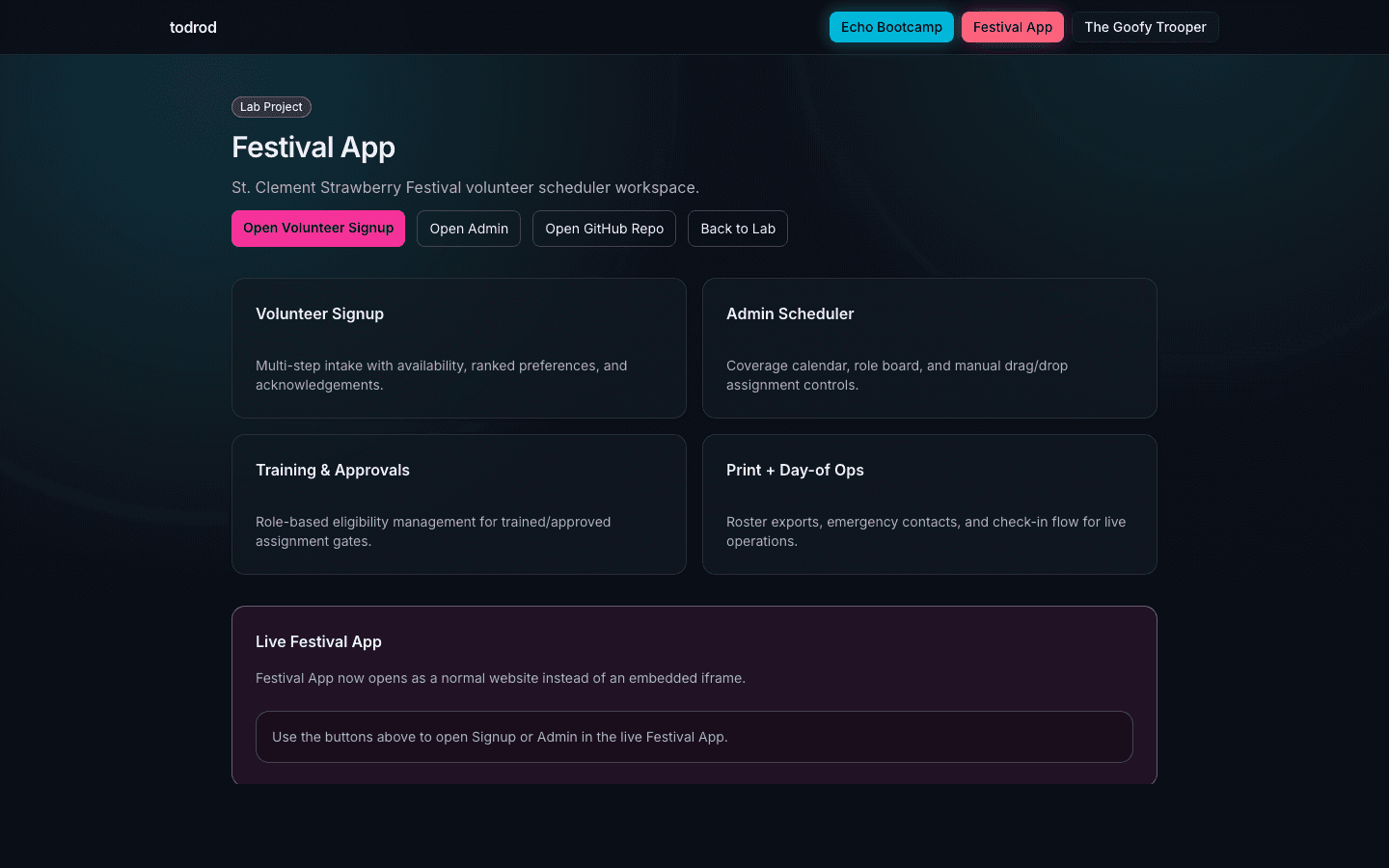Screen dimensions: 1389x868
Task: Open The Goofy Trooper nav item
Action: point(1145,27)
